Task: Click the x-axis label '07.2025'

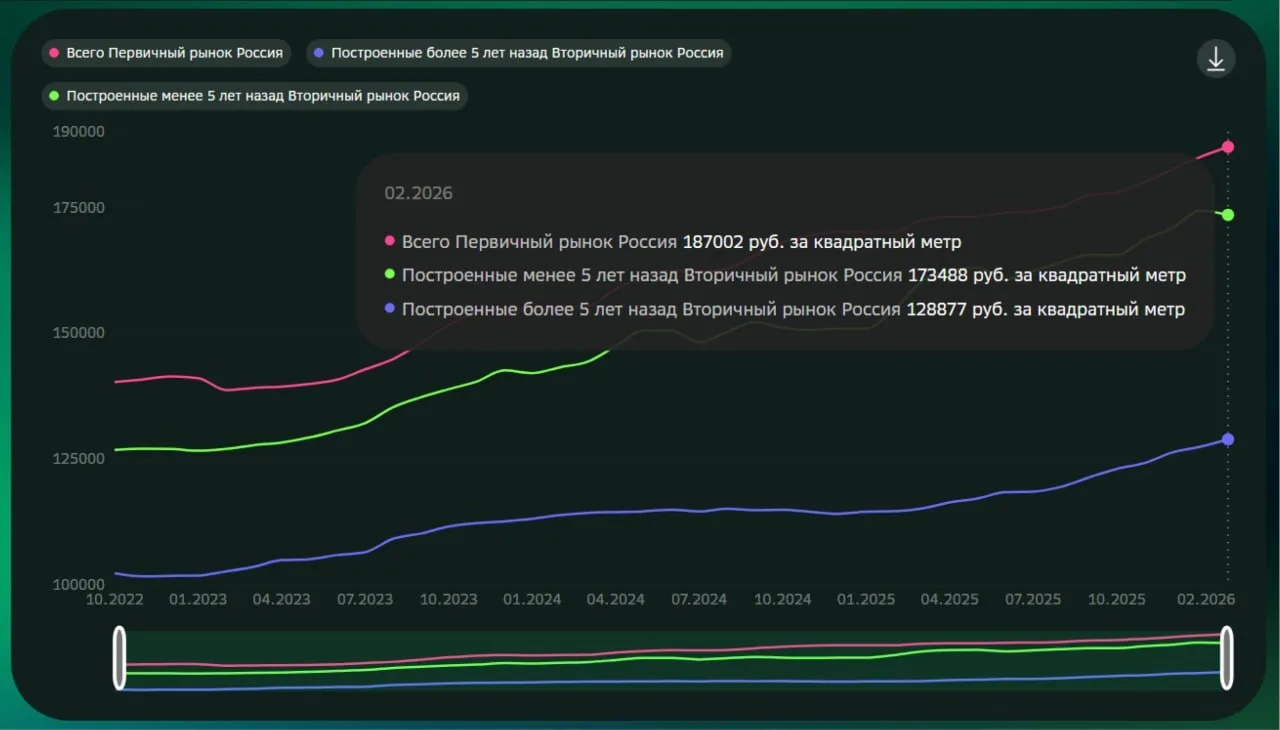Action: [x=1033, y=600]
